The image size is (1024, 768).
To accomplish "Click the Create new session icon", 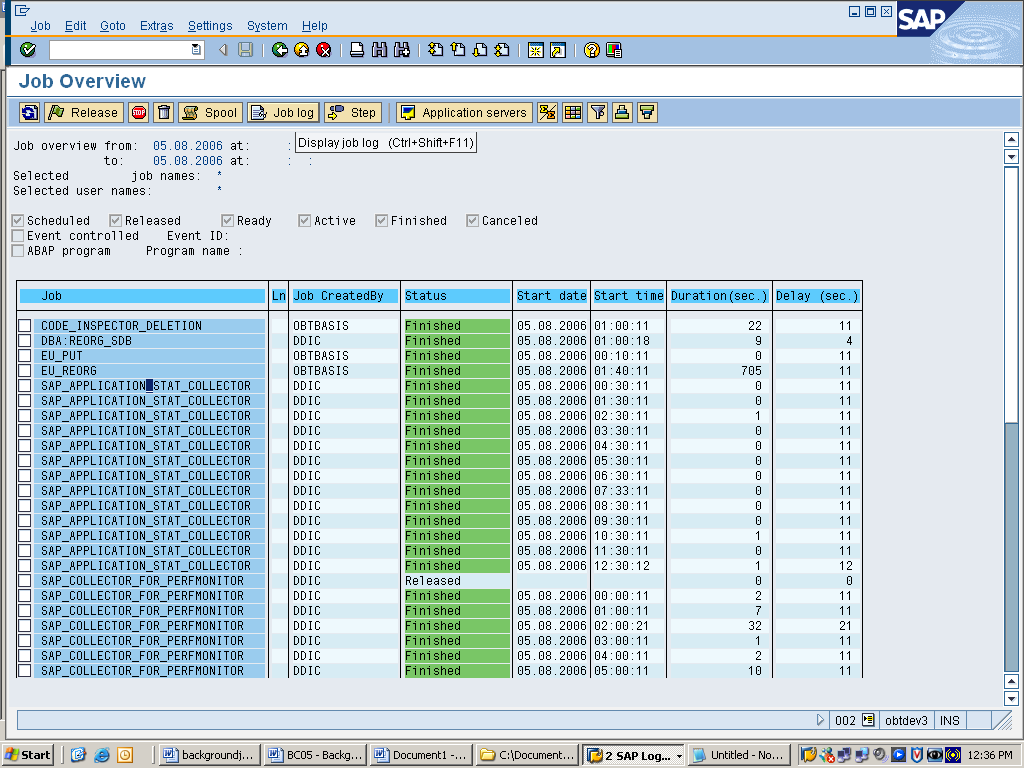I will [x=536, y=50].
